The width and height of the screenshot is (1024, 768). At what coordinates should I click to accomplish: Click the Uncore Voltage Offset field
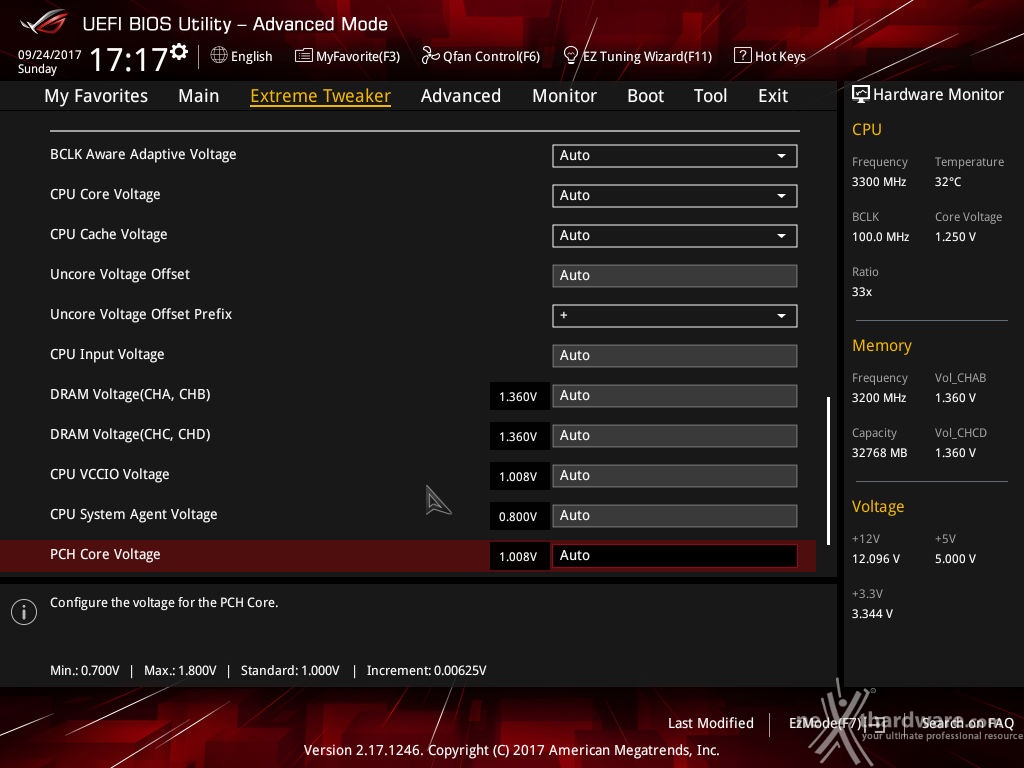(675, 276)
